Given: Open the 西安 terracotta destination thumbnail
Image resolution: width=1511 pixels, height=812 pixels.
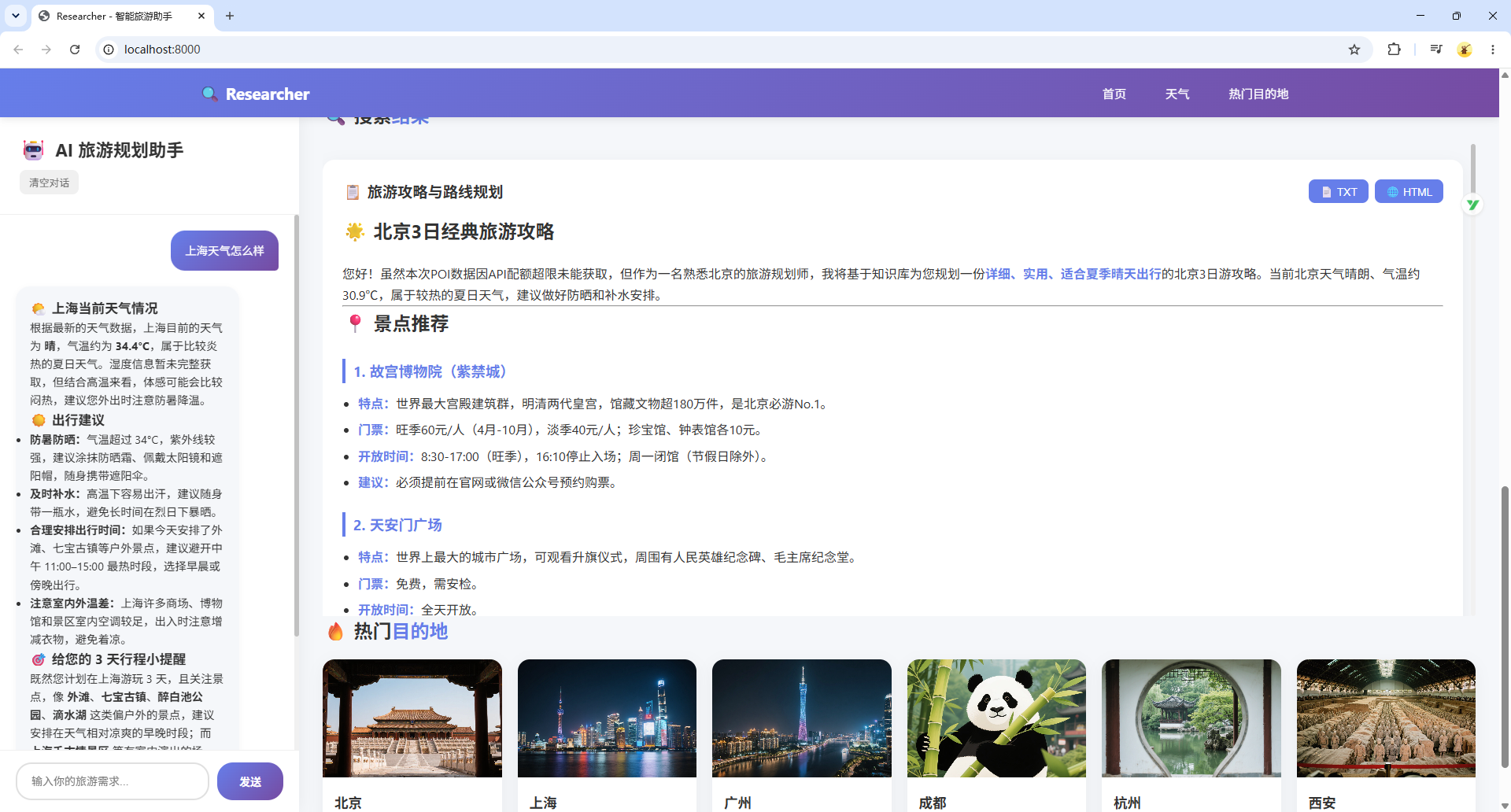Looking at the screenshot, I should coord(1386,718).
